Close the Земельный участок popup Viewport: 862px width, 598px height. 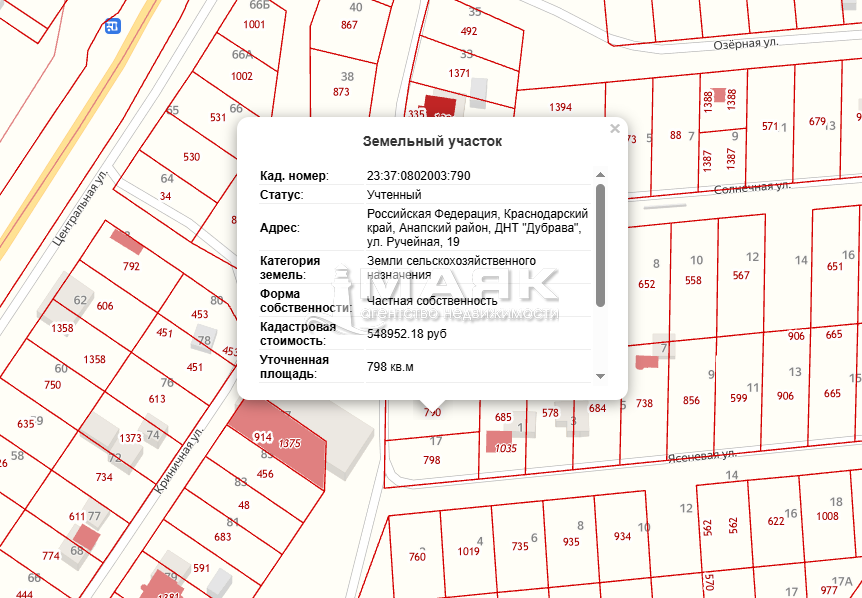(615, 129)
